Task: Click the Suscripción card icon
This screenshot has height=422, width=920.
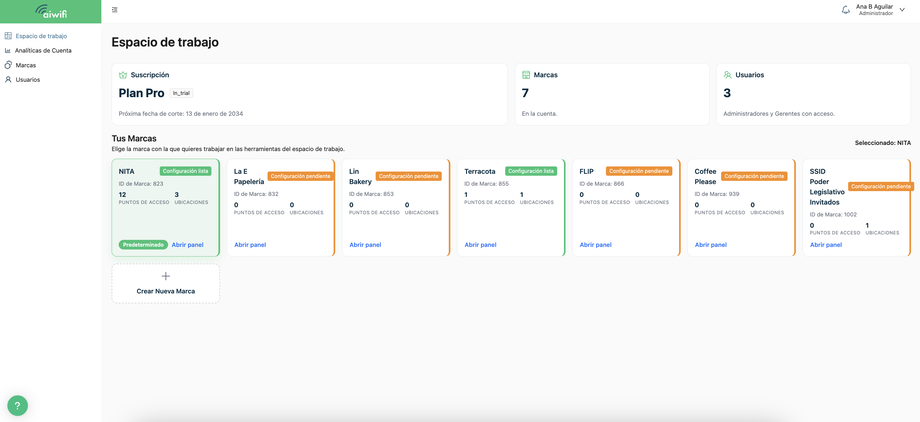Action: click(x=123, y=75)
